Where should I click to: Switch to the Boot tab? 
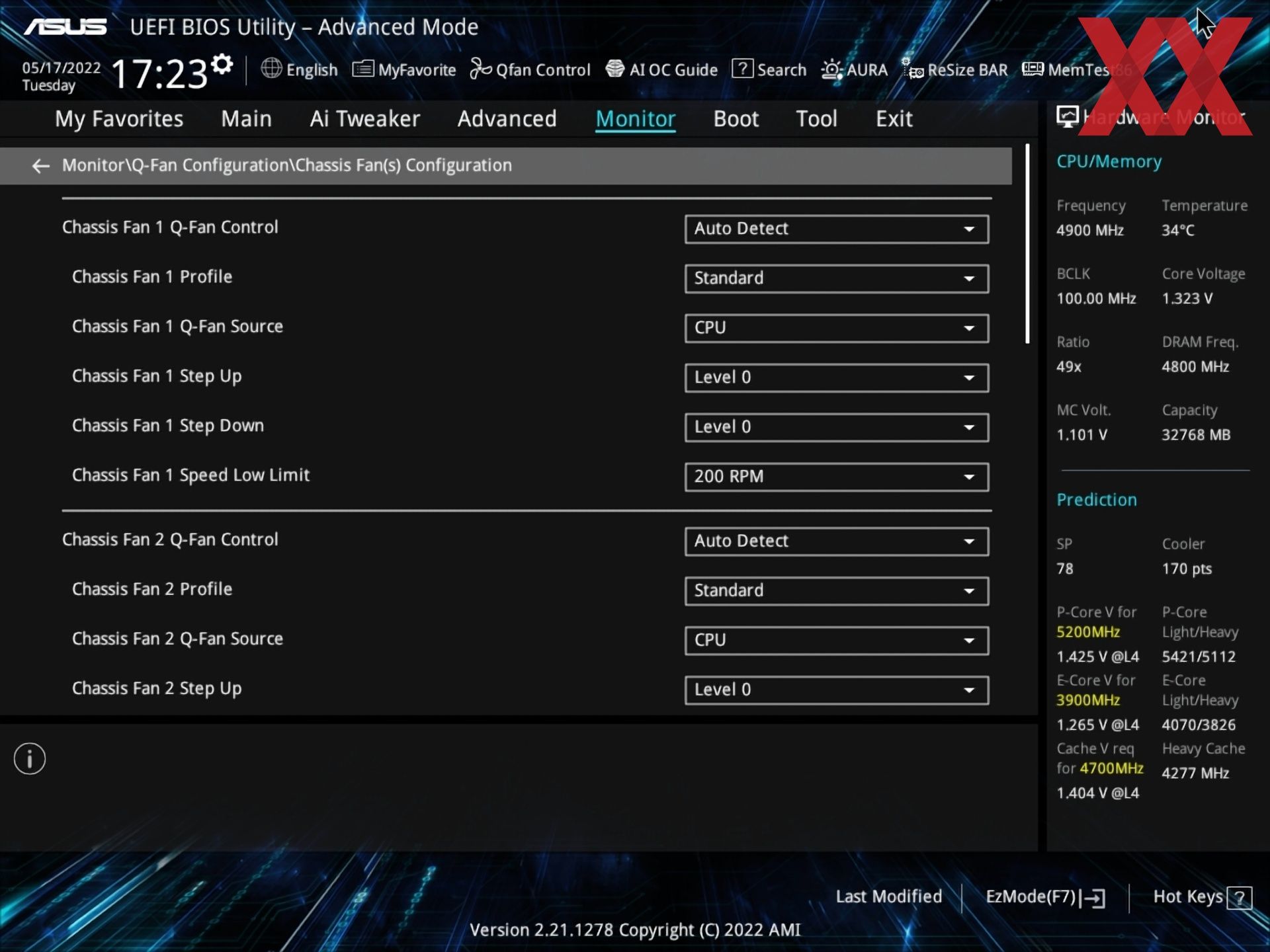(x=736, y=119)
